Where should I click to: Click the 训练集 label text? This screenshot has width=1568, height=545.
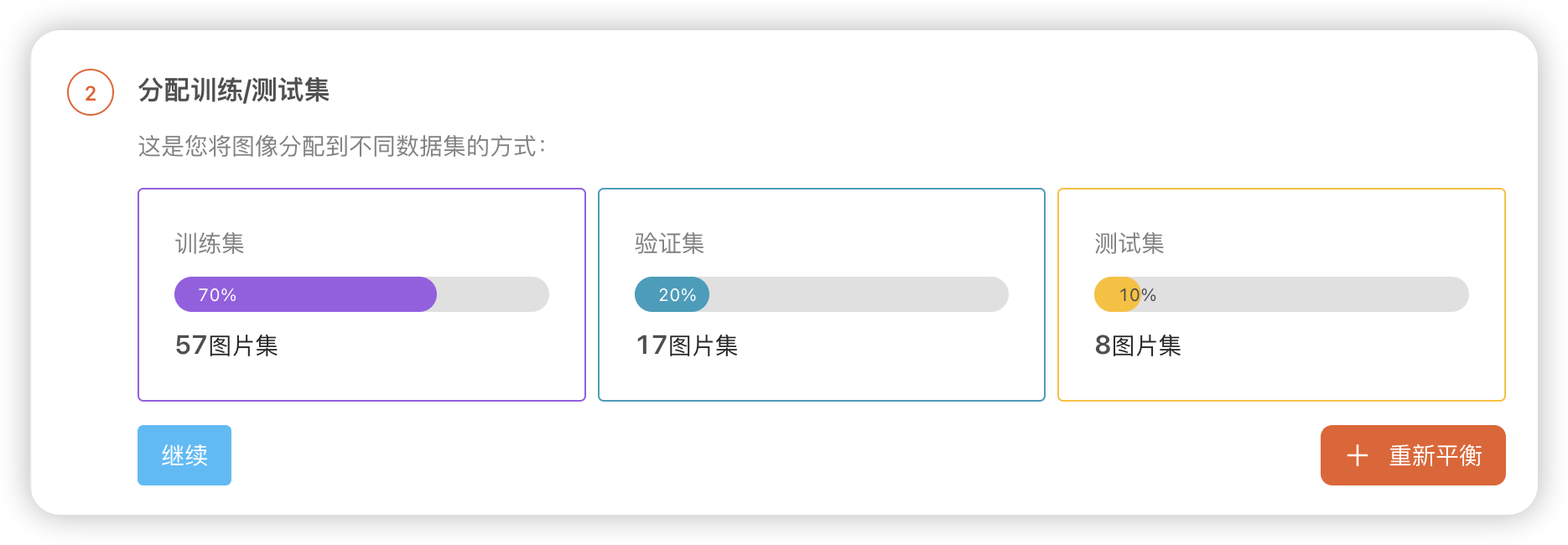coord(210,244)
